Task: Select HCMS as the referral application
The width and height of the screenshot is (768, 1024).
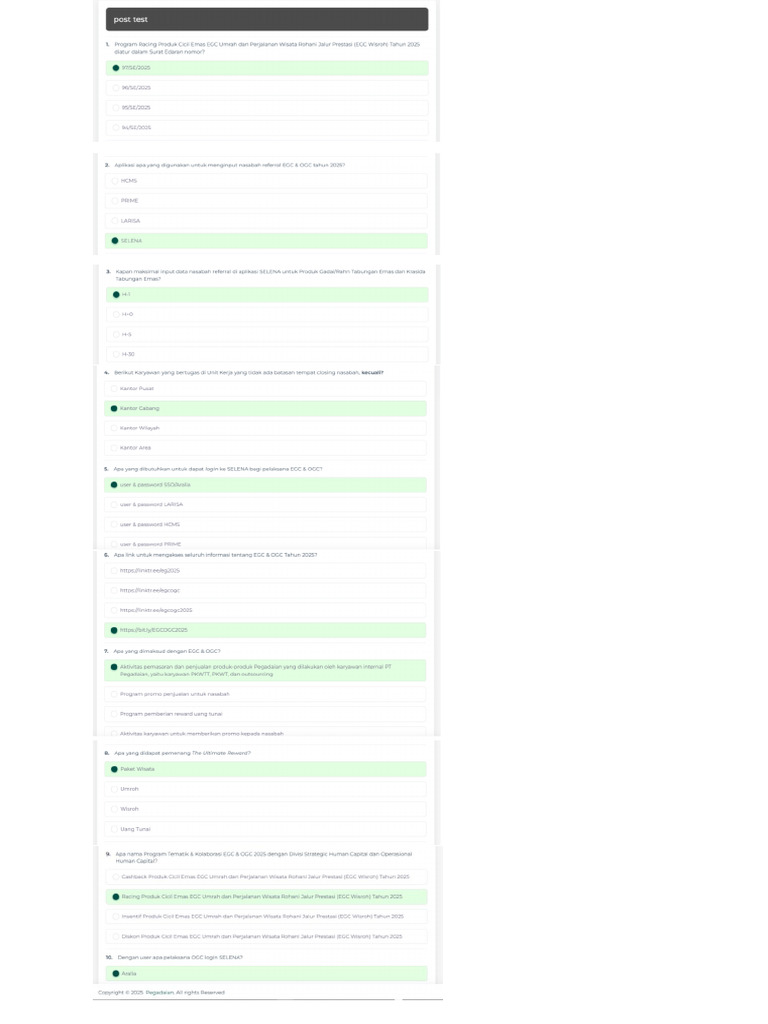Action: point(266,181)
